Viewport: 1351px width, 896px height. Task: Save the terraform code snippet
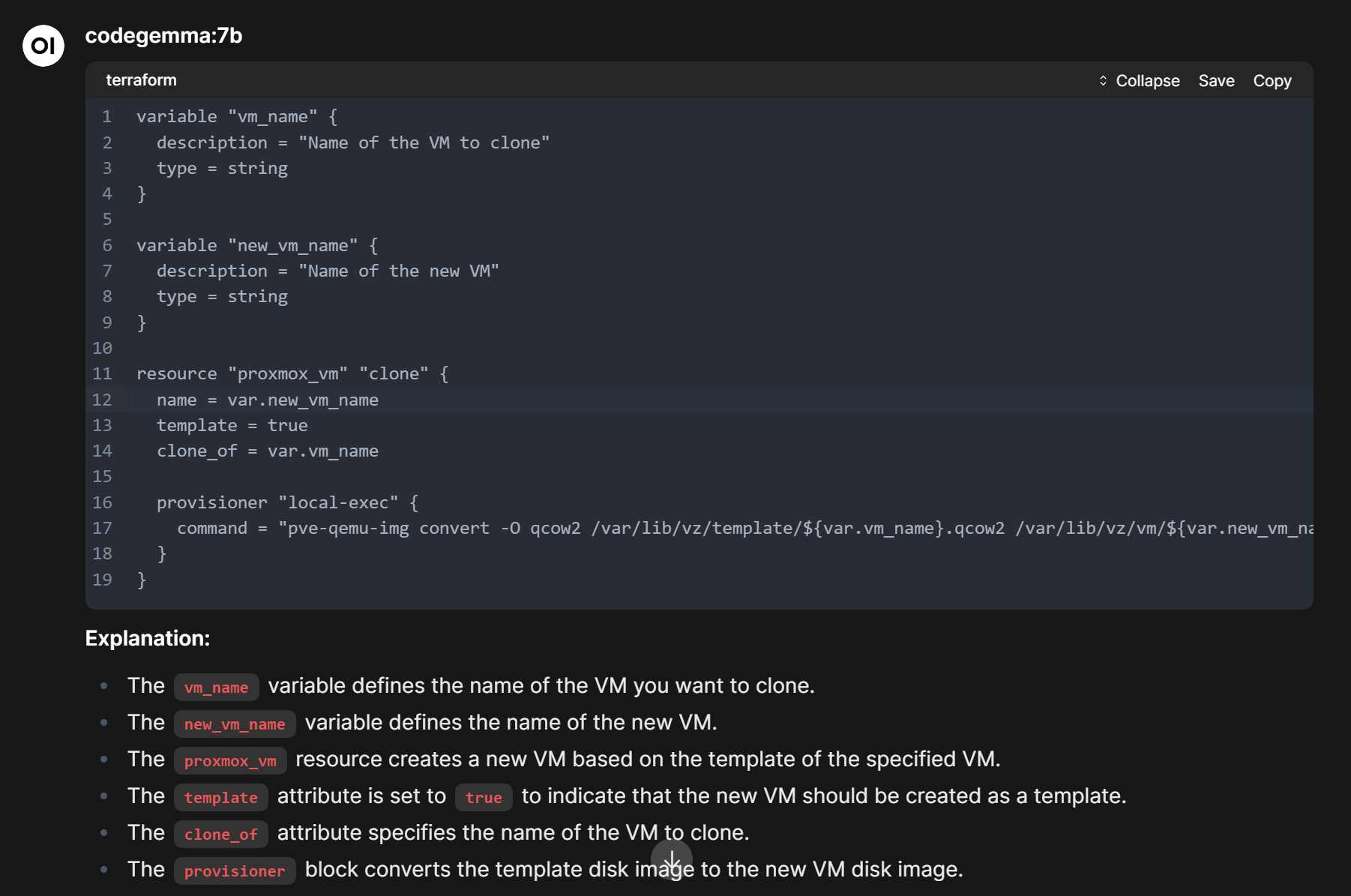[1216, 81]
